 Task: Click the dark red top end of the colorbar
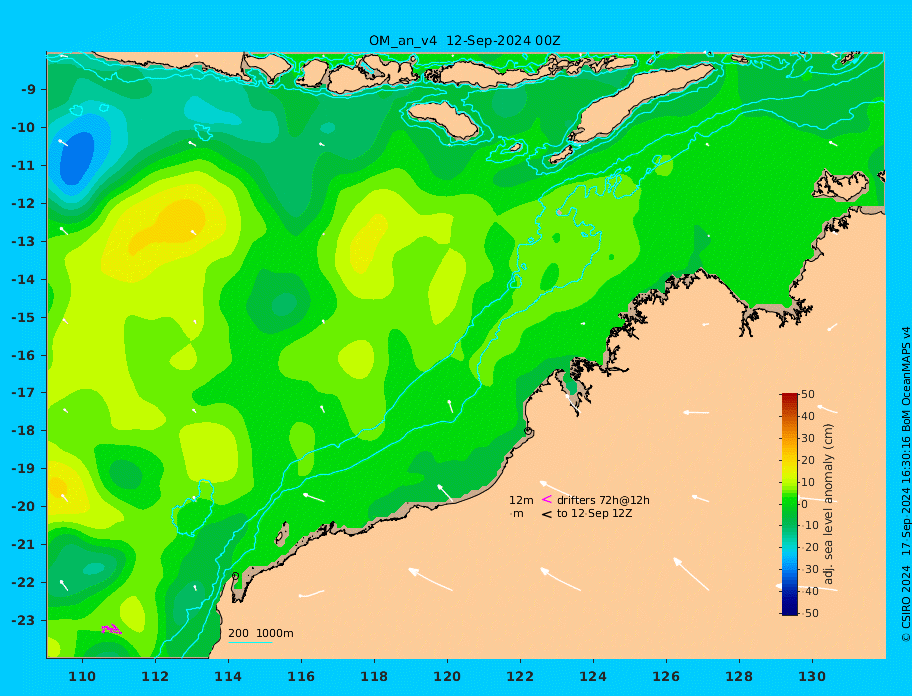tap(789, 397)
